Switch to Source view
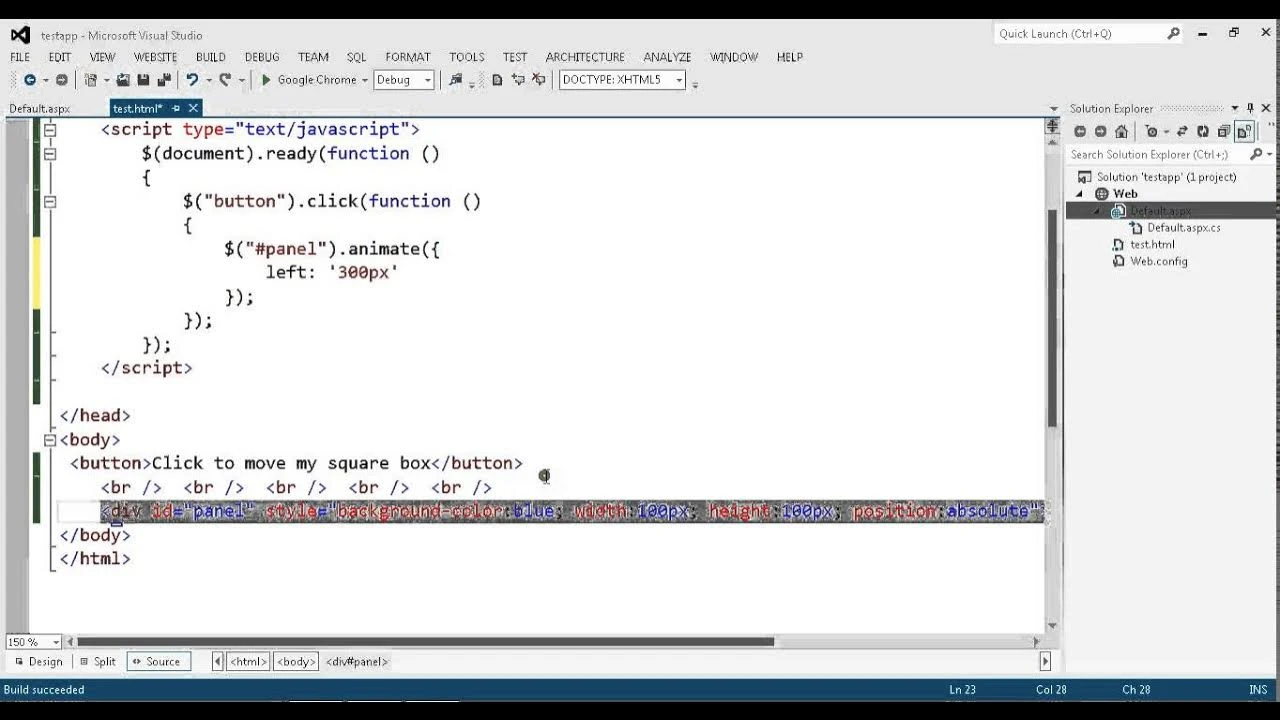1280x720 pixels. click(x=158, y=661)
